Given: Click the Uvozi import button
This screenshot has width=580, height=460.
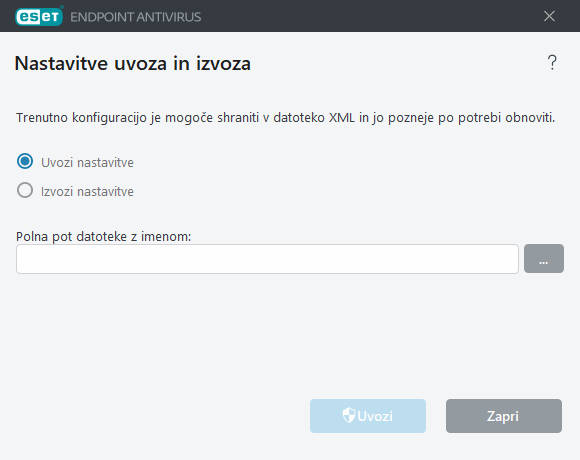Looking at the screenshot, I should (x=368, y=416).
